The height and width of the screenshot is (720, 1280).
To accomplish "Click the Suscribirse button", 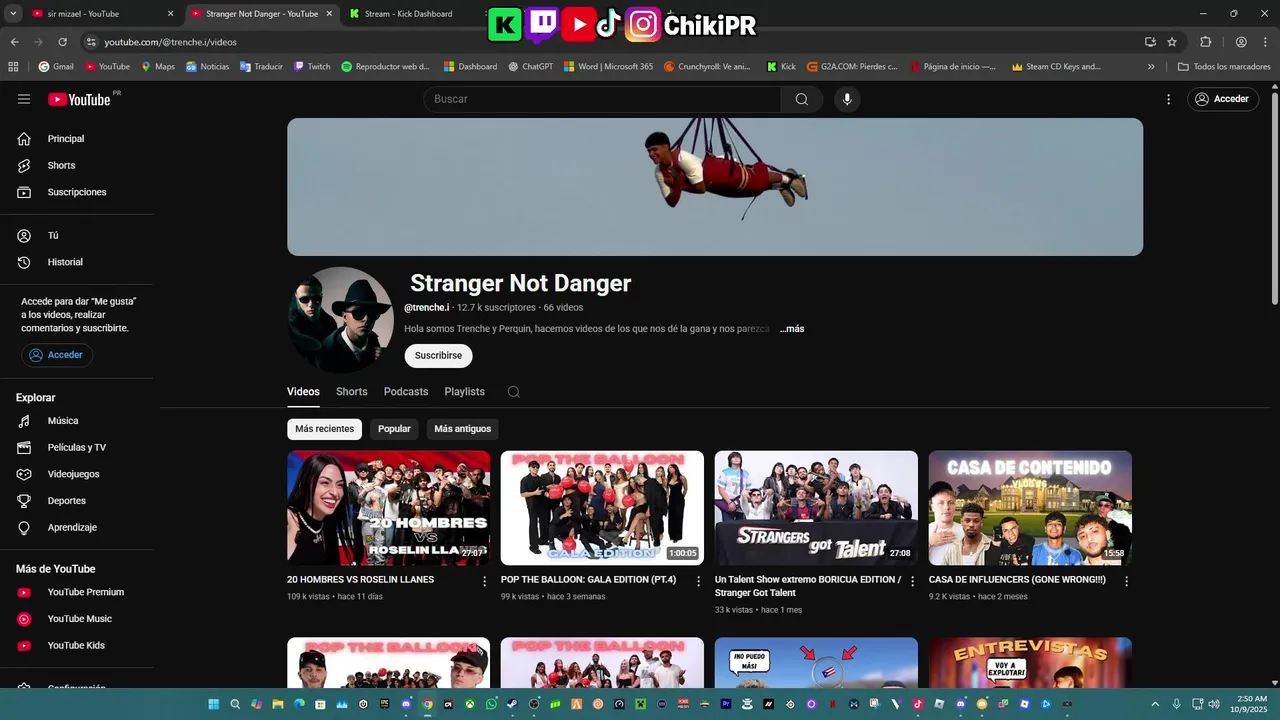I will click(438, 356).
